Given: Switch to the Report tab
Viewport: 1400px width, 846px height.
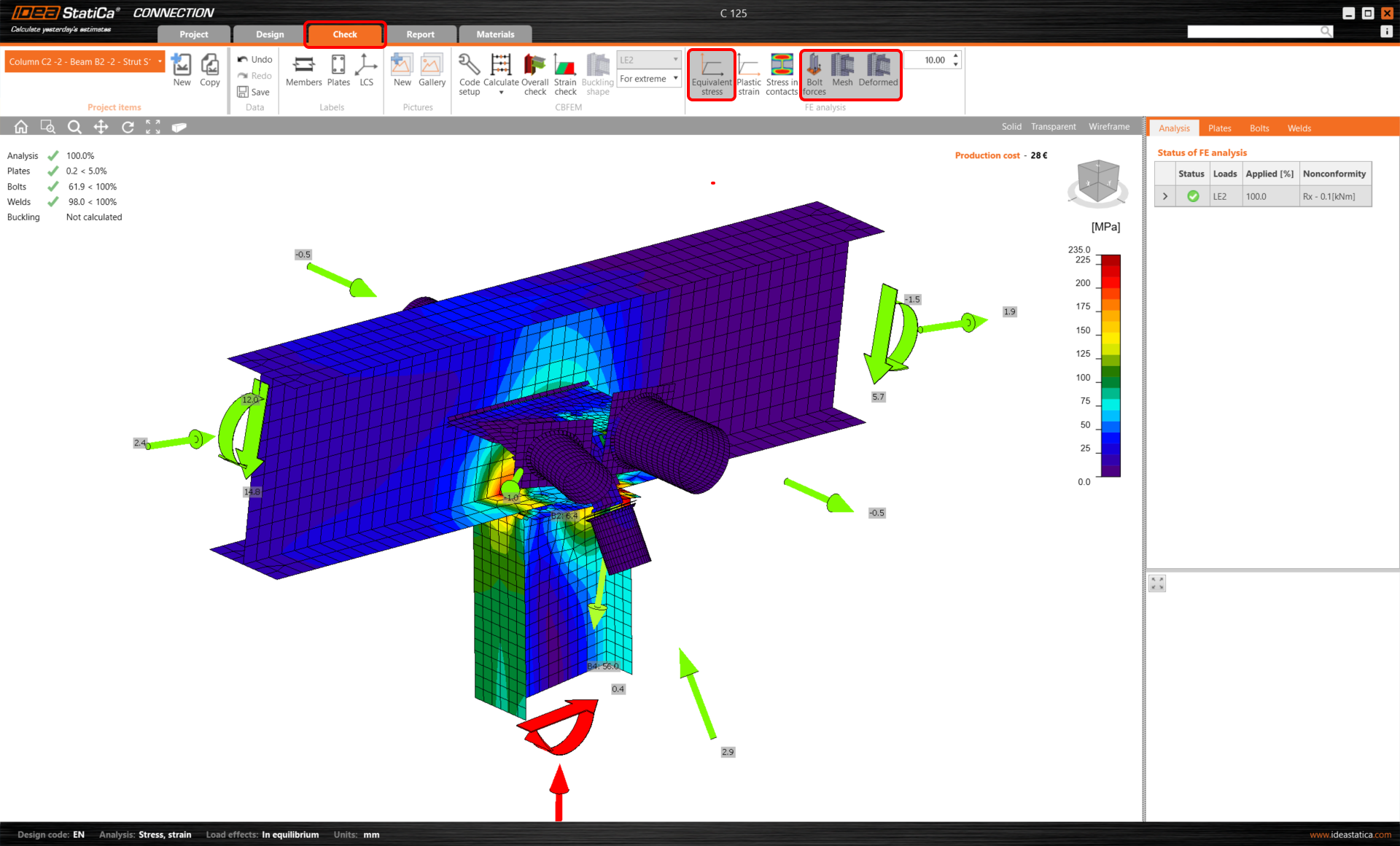Looking at the screenshot, I should (x=420, y=34).
